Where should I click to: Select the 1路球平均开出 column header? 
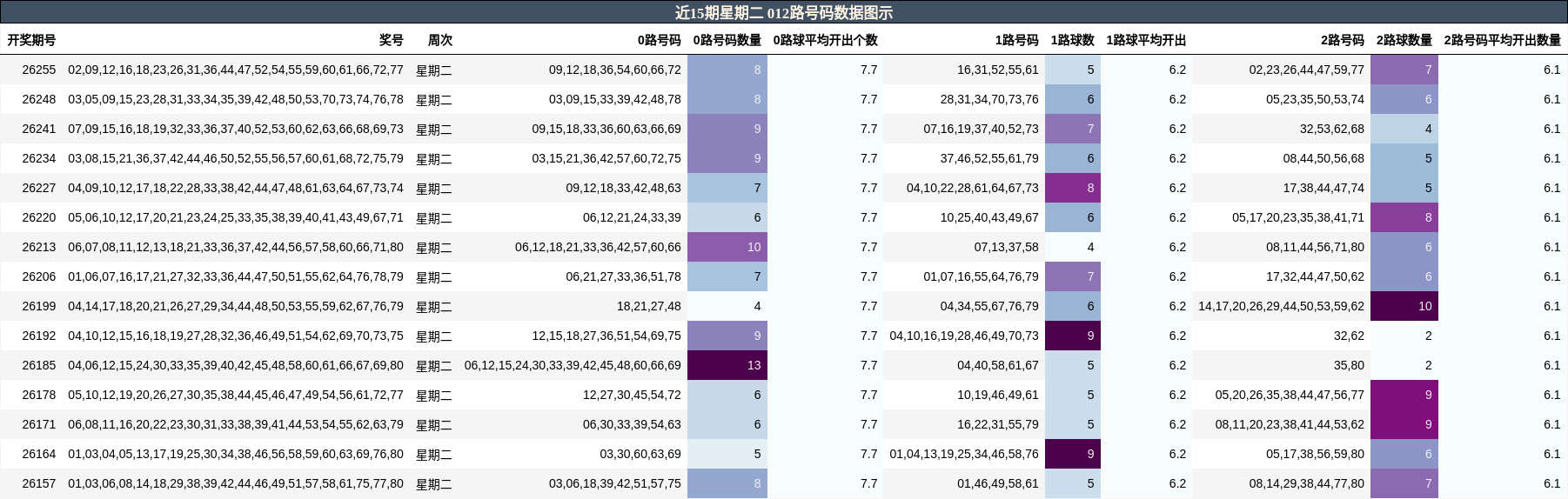tap(1146, 40)
